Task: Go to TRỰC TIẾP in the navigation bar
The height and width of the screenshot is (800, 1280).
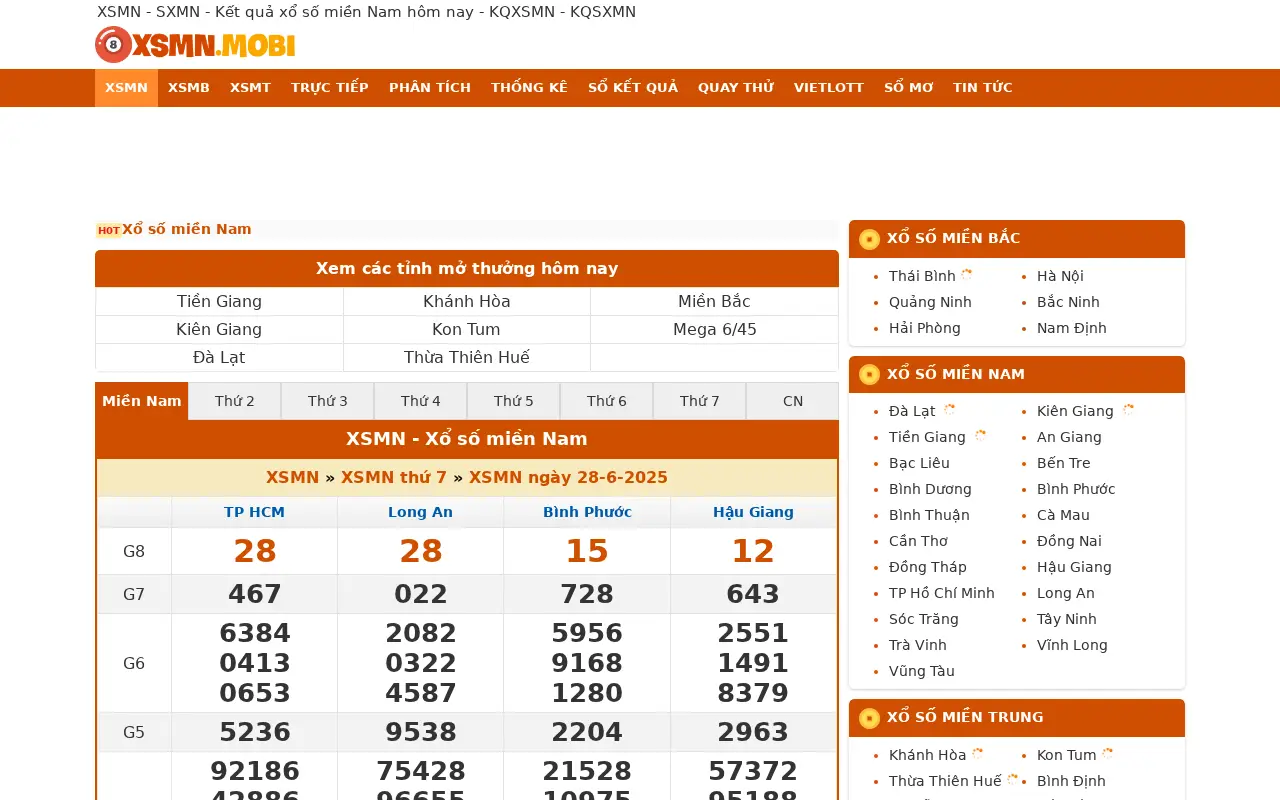Action: (330, 88)
